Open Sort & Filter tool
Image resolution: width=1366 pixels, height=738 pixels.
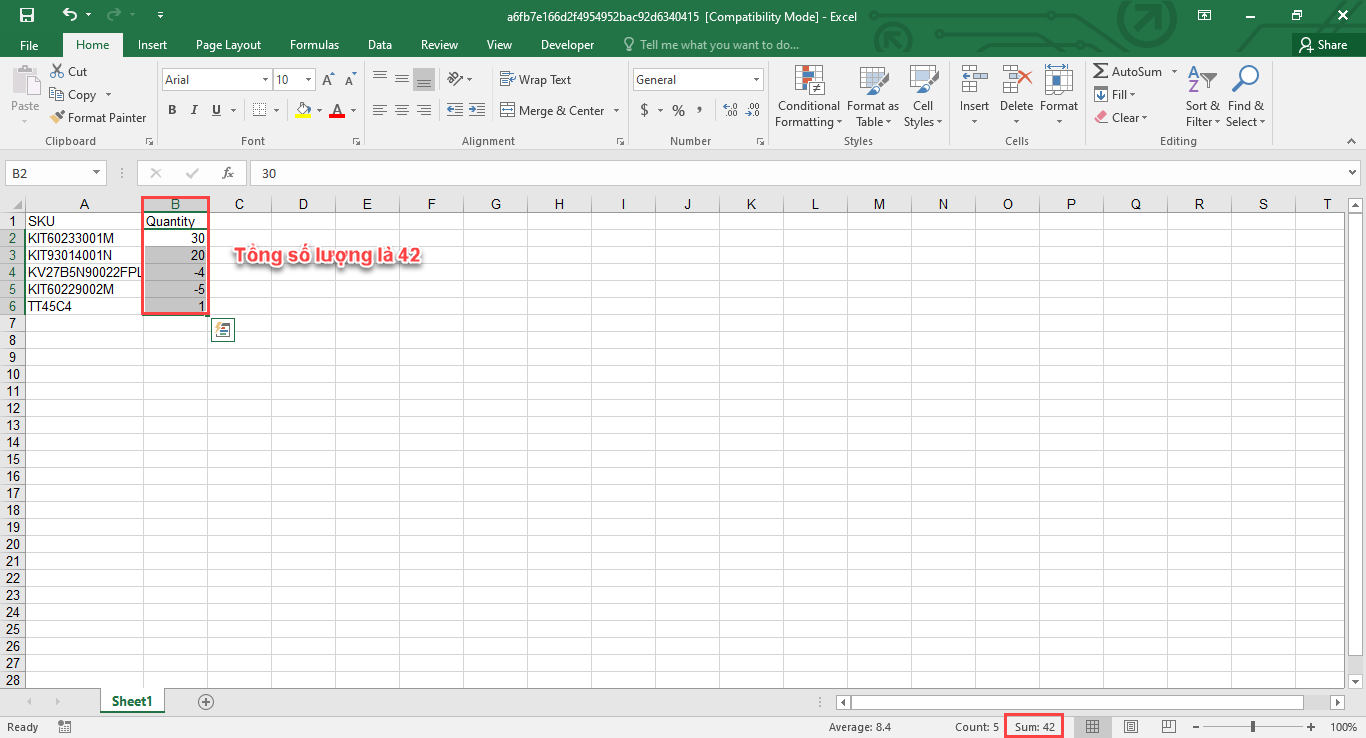pyautogui.click(x=1203, y=97)
